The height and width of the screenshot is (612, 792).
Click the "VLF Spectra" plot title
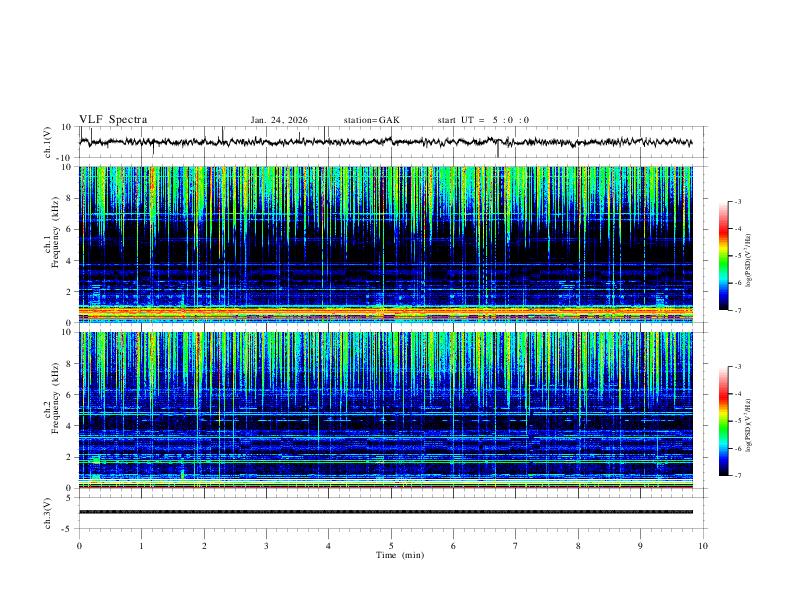[113, 120]
